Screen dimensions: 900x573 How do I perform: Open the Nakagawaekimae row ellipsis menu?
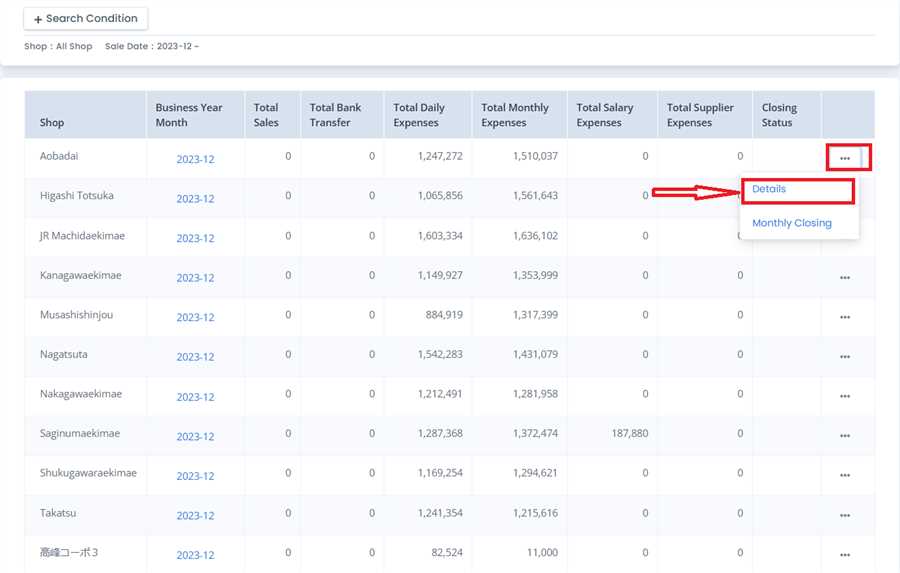[845, 396]
